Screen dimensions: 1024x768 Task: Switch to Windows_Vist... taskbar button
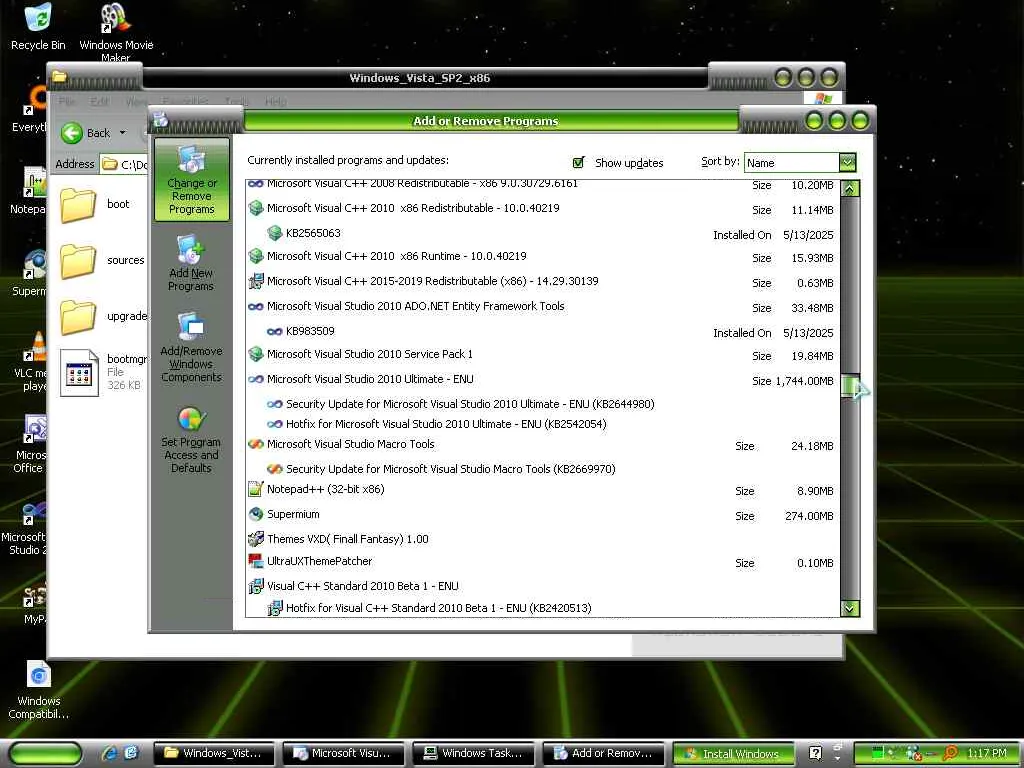[x=214, y=754]
